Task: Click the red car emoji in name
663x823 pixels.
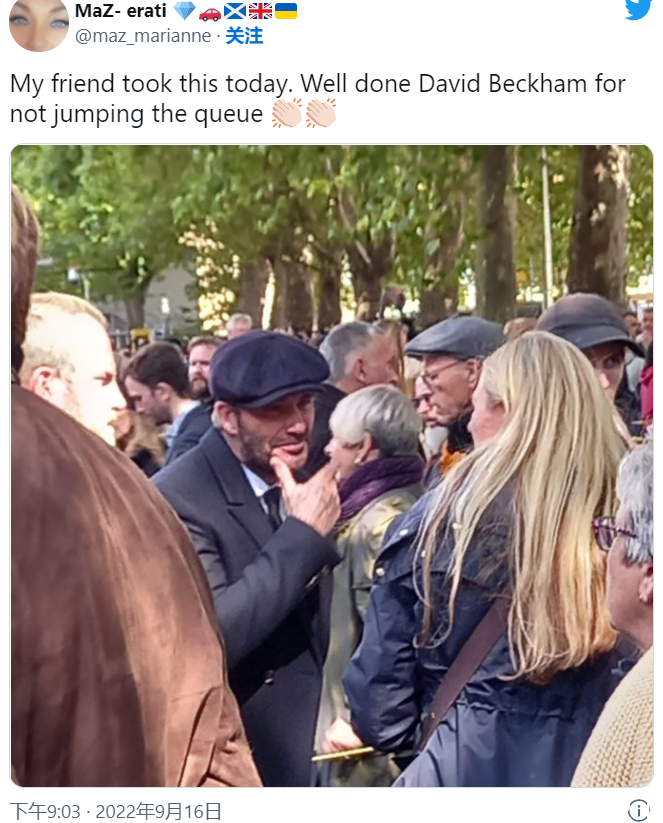Action: pyautogui.click(x=210, y=13)
